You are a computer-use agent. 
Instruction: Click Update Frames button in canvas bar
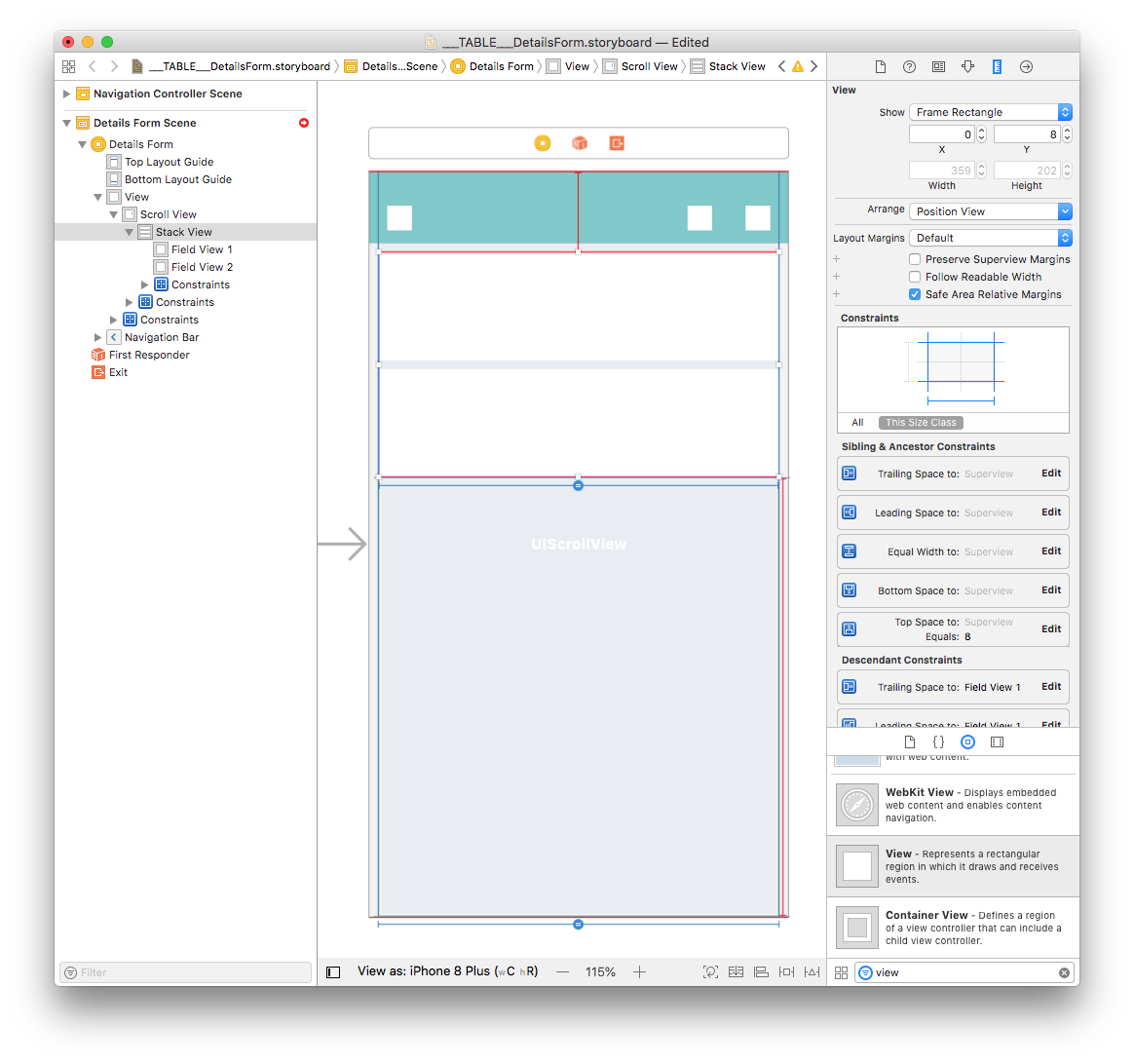pyautogui.click(x=710, y=972)
